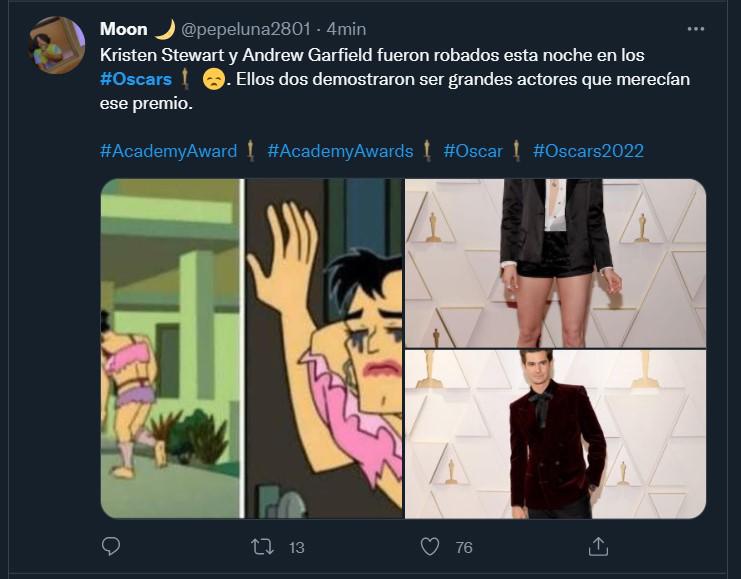Viewport: 741px width, 579px height.
Task: Open the cartoon meme image
Action: pyautogui.click(x=251, y=348)
